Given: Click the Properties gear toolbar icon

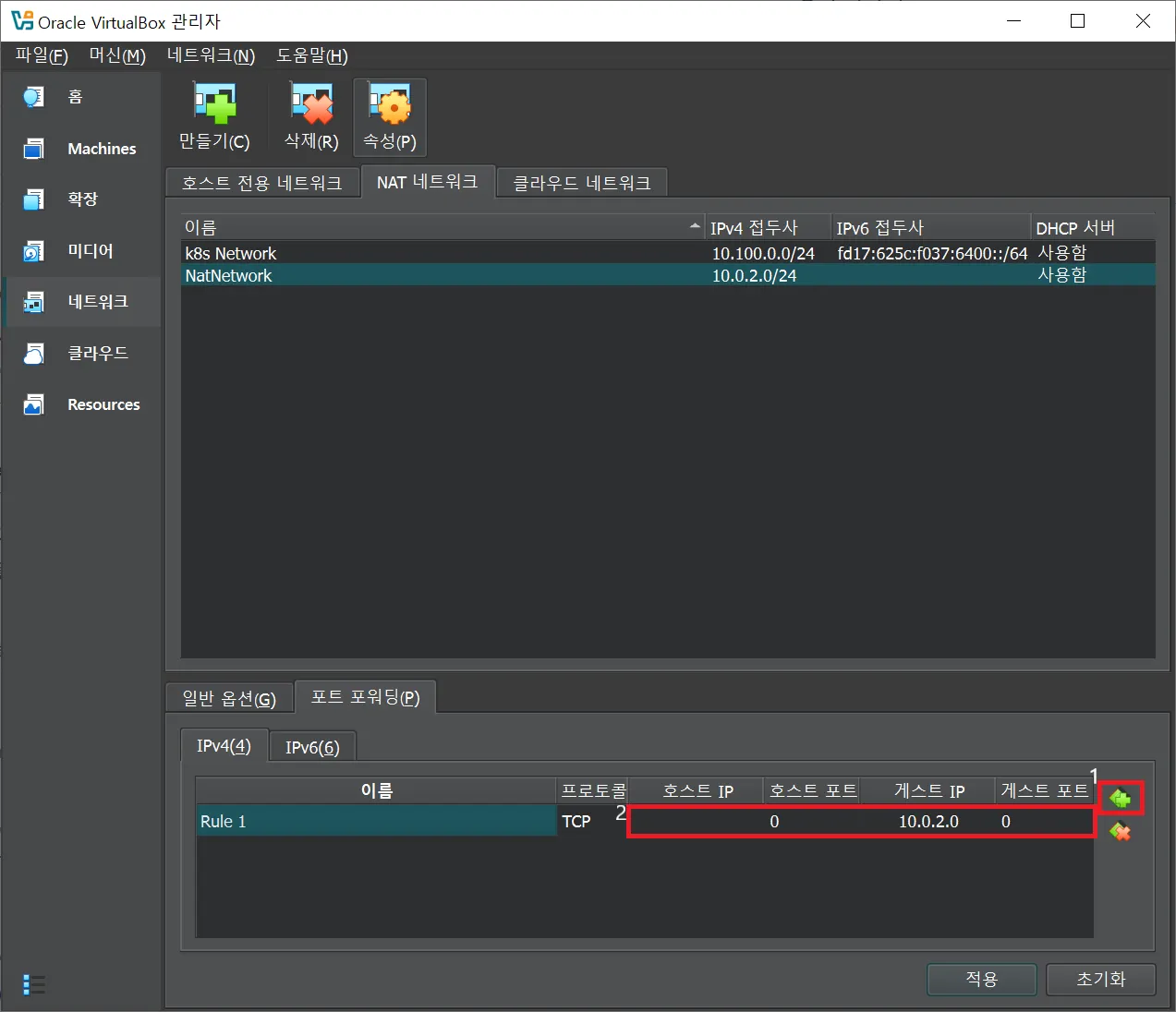Looking at the screenshot, I should (390, 116).
